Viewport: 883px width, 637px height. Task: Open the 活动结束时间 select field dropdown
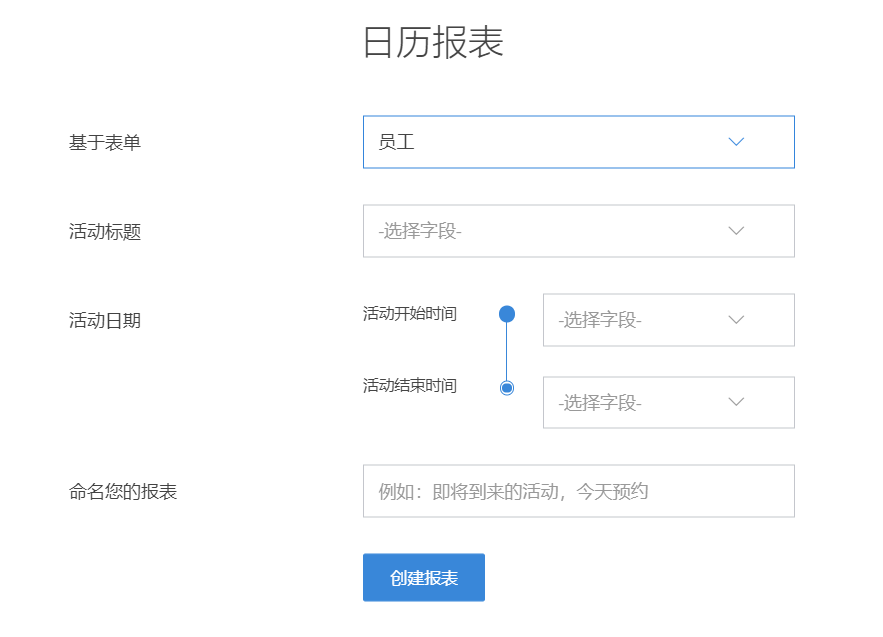tap(668, 402)
